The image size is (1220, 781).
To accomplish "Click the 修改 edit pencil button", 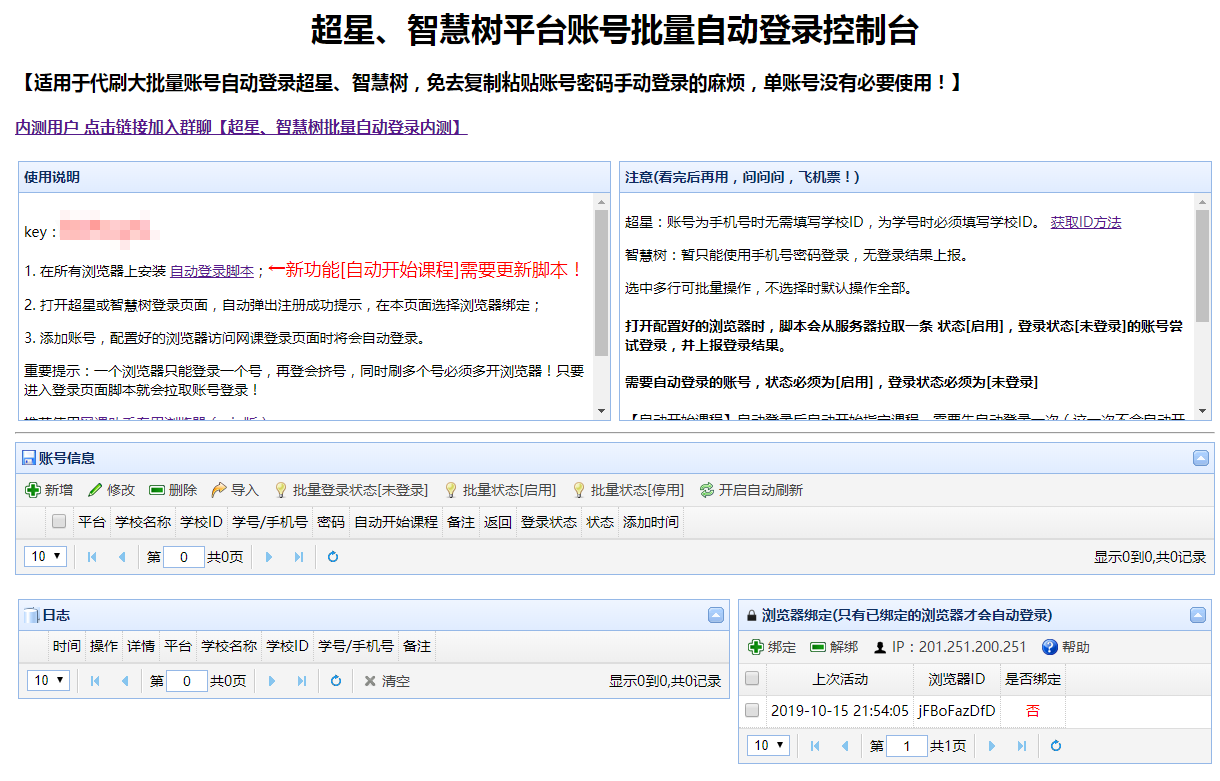I will click(111, 490).
